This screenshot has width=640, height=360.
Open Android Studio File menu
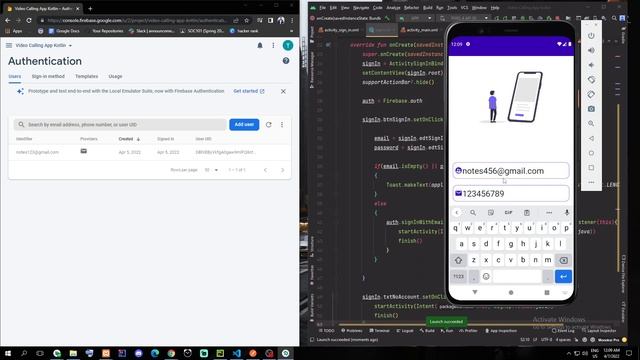tap(322, 8)
